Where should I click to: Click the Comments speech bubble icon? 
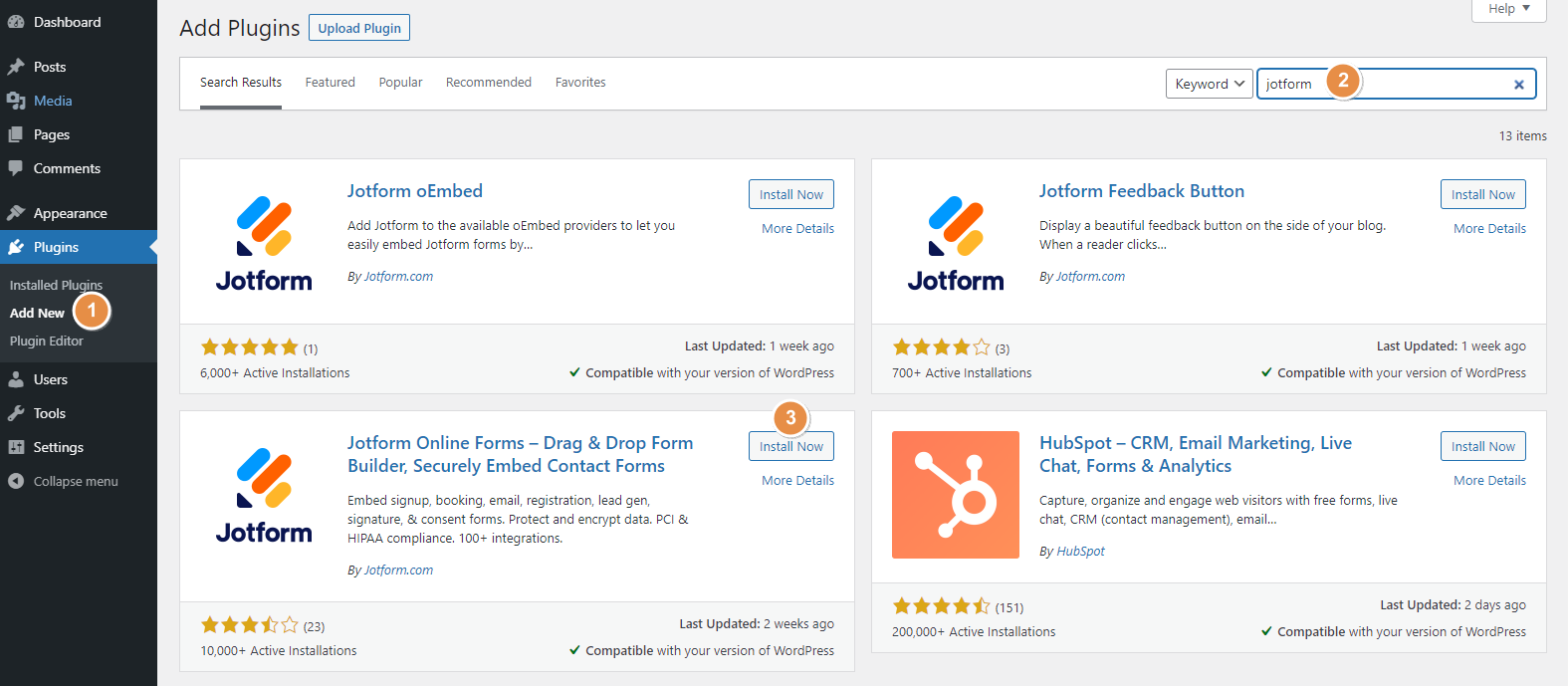click(x=16, y=168)
